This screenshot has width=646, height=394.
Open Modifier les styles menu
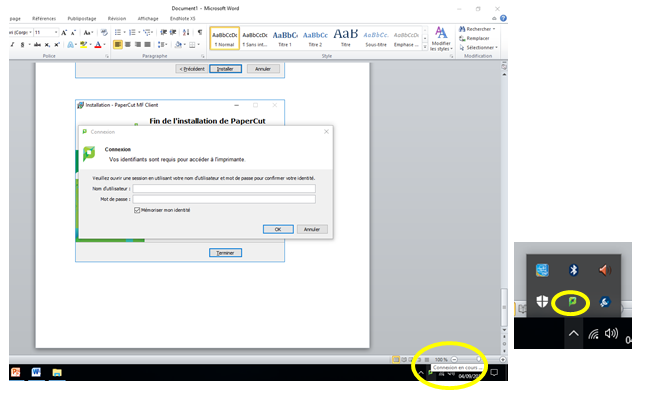pos(441,39)
